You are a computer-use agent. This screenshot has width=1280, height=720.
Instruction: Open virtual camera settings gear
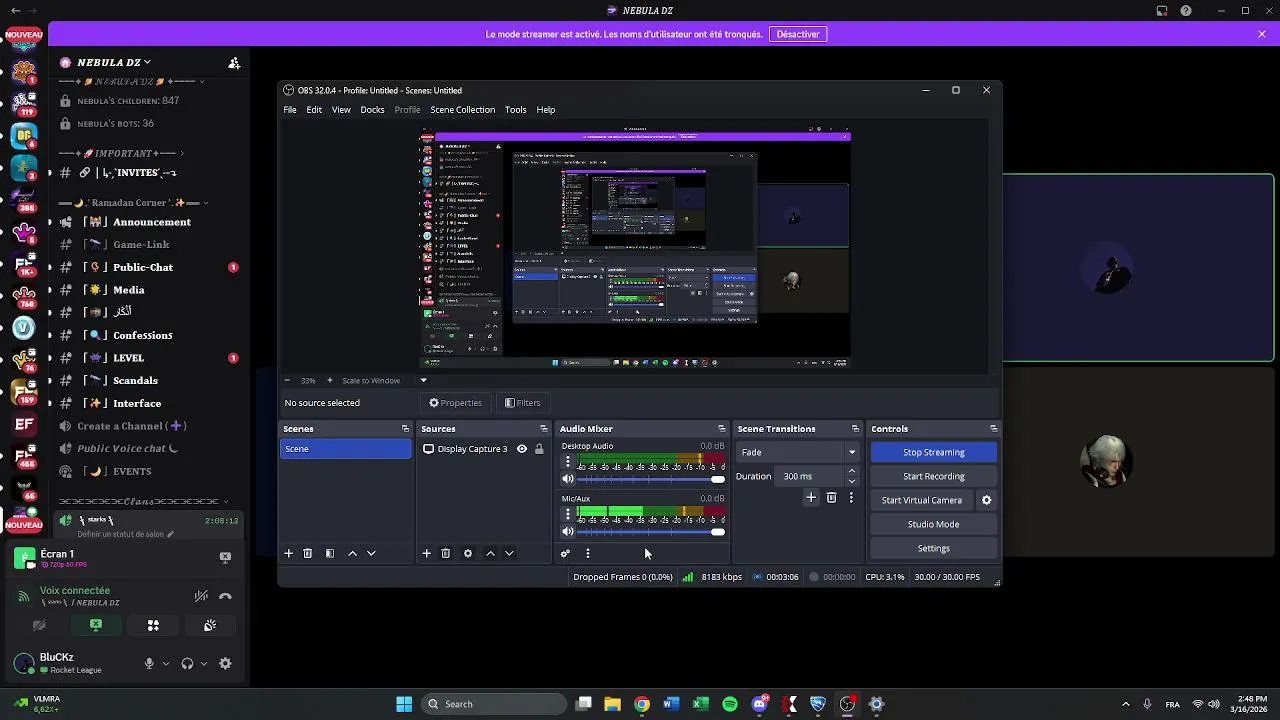click(986, 500)
